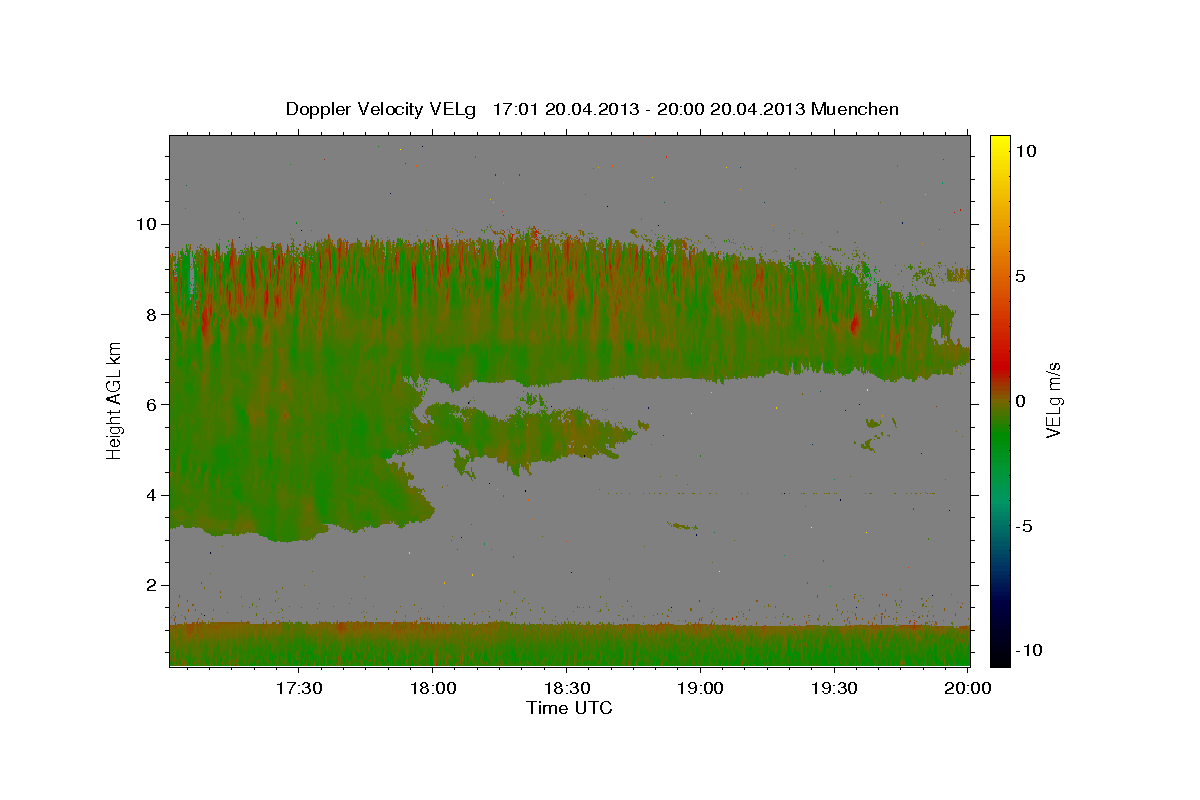
Task: Click the 18:30 time tick label
Action: [566, 688]
